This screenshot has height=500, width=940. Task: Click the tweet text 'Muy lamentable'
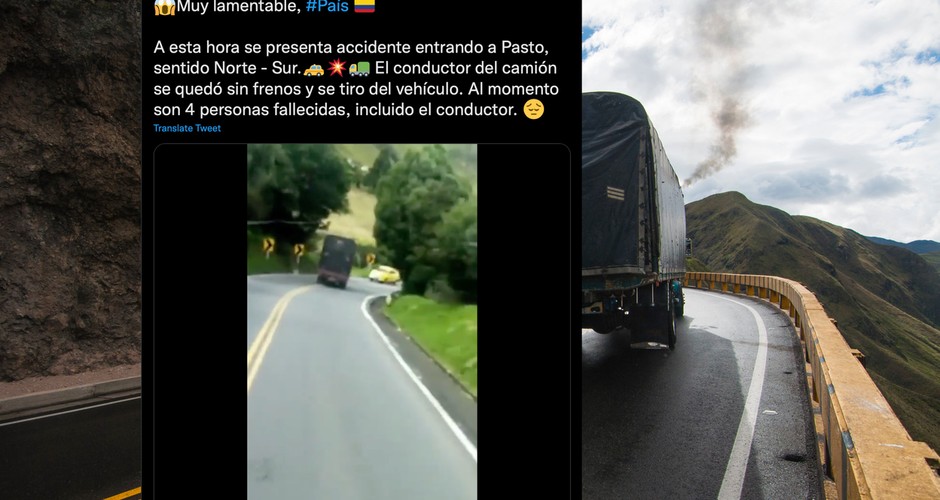pyautogui.click(x=239, y=7)
